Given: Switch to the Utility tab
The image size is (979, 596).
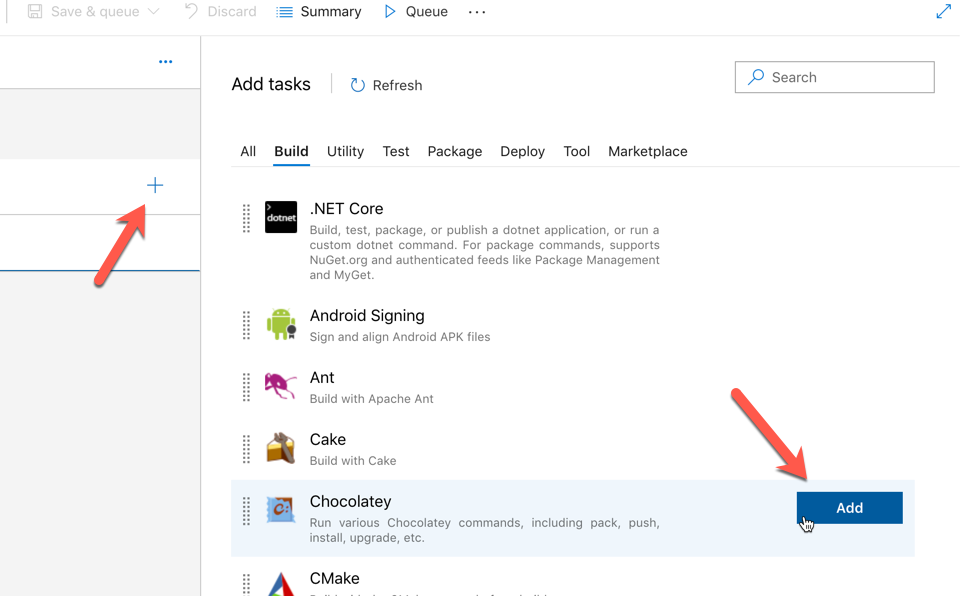Looking at the screenshot, I should click(345, 151).
